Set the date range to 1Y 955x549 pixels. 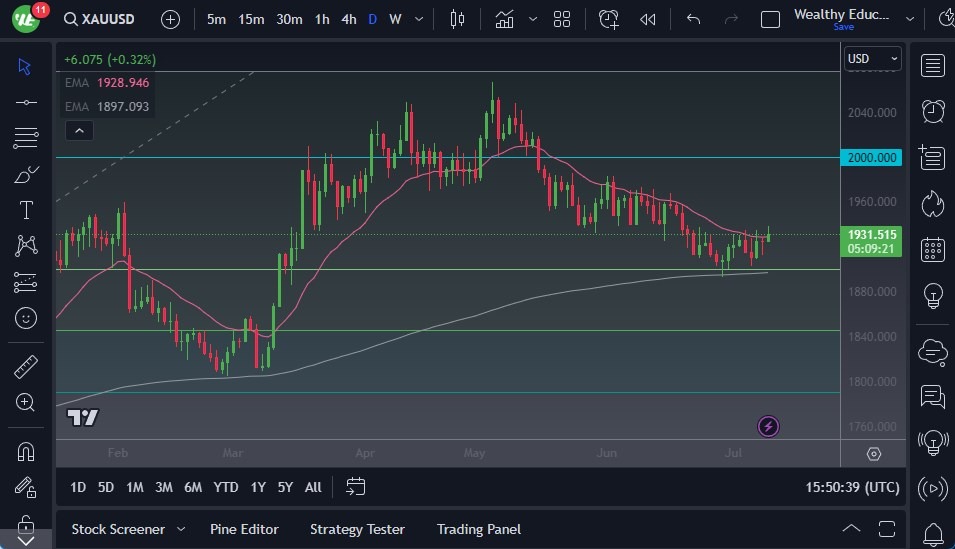258,487
